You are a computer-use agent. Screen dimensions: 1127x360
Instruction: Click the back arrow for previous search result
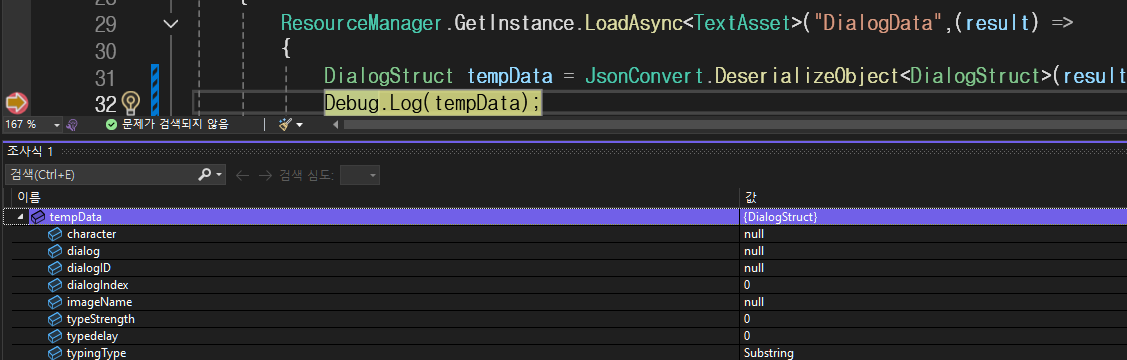(x=242, y=175)
